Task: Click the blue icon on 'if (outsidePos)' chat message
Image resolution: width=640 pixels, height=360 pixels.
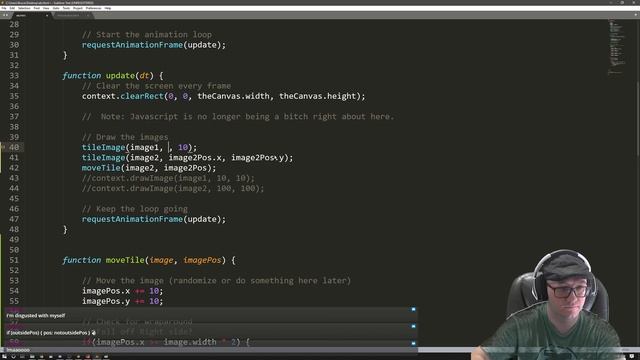Action: pos(413,327)
